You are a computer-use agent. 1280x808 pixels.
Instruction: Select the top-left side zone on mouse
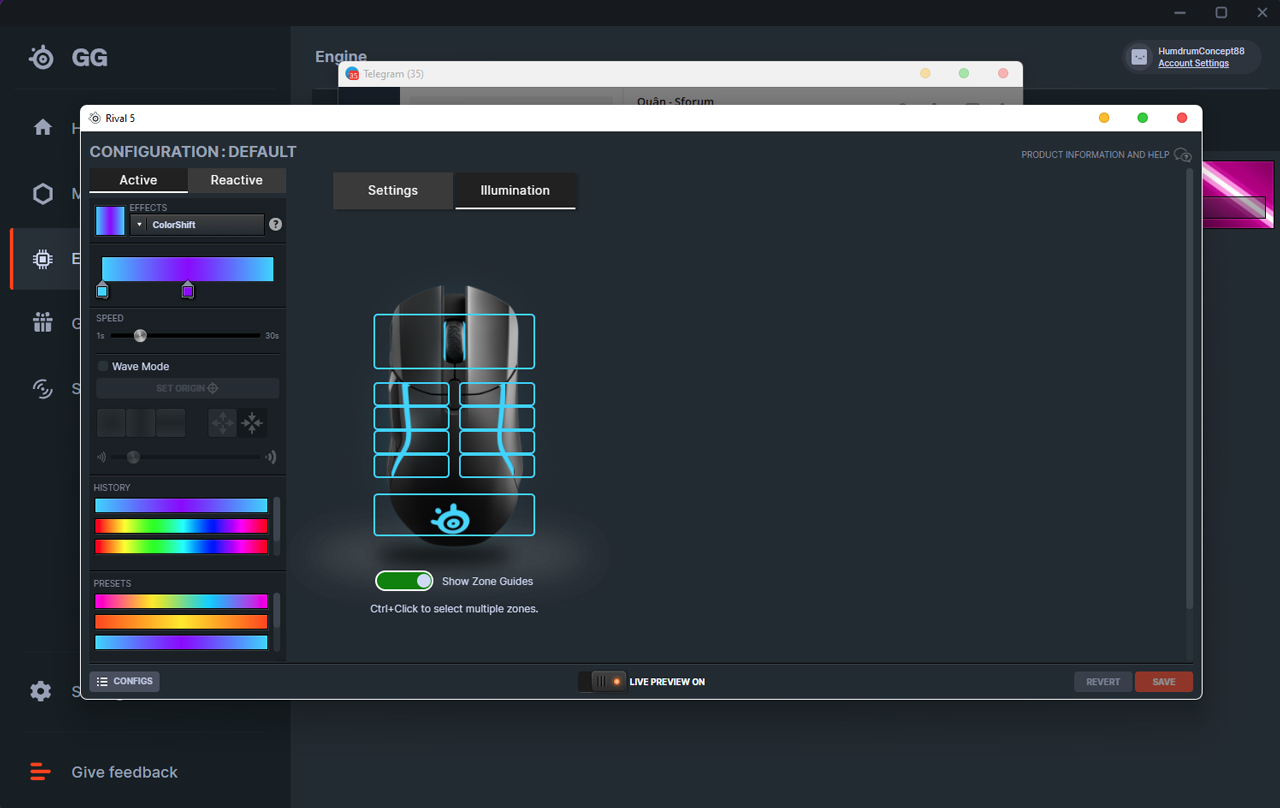(x=412, y=394)
